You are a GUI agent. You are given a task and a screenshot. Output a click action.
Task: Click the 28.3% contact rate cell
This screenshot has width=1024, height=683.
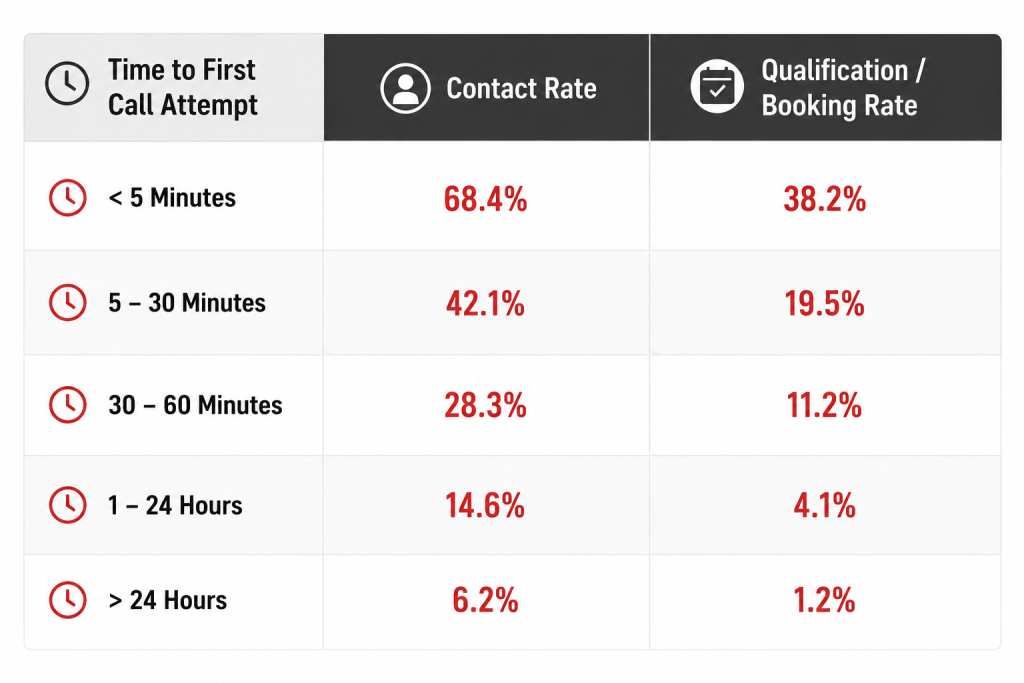[487, 405]
